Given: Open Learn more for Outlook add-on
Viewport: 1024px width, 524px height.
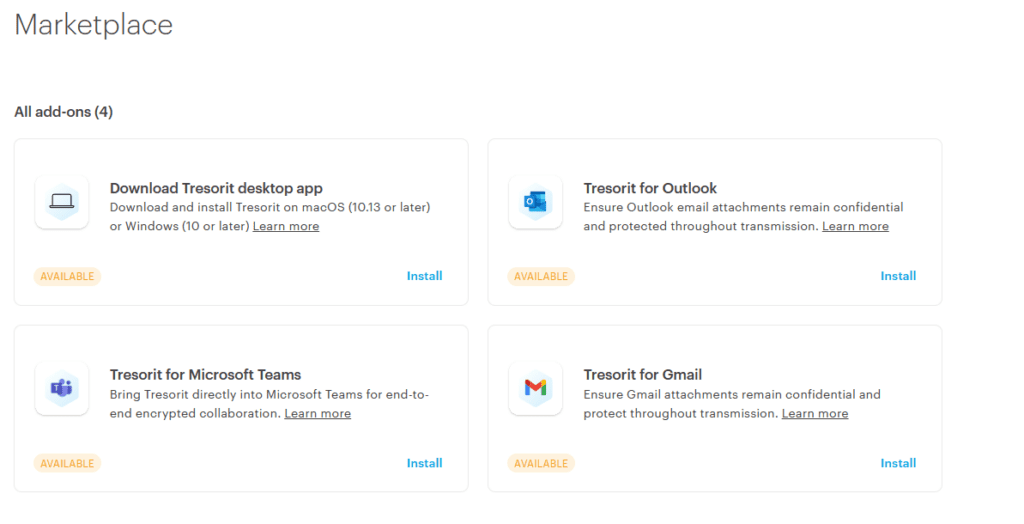Looking at the screenshot, I should point(855,227).
